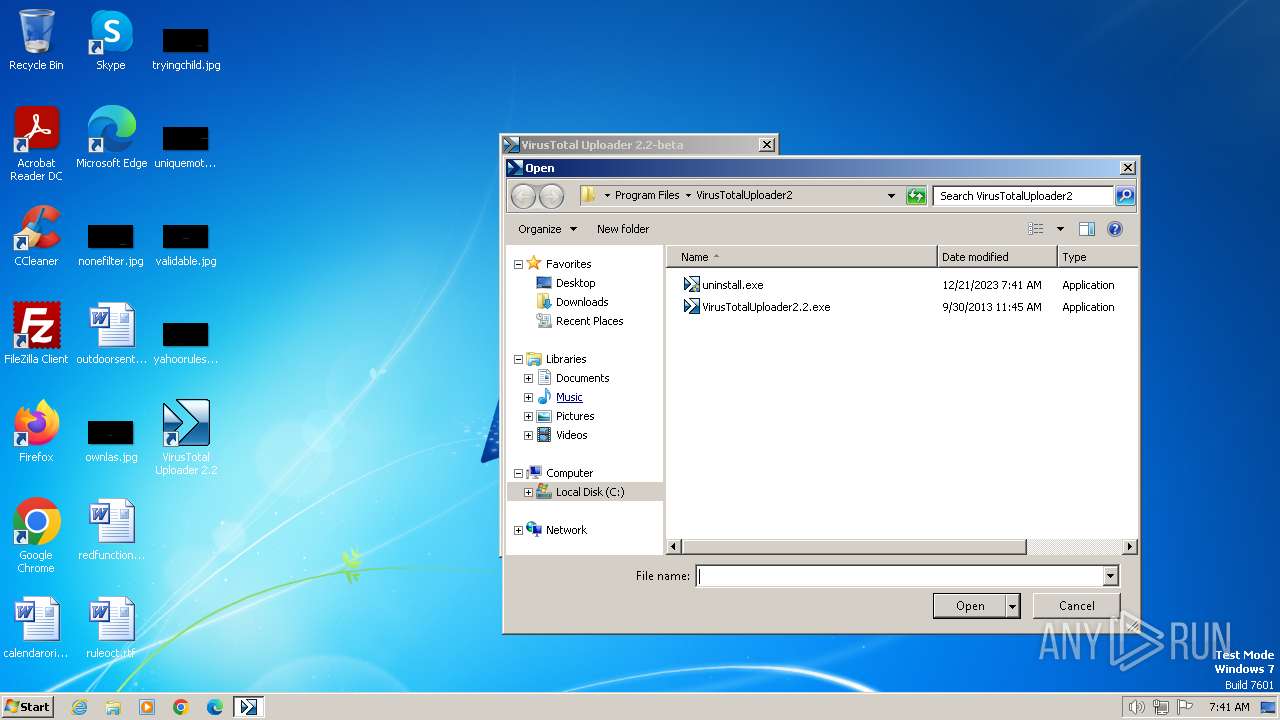
Task: Collapse the Favorites tree node
Action: pos(518,264)
